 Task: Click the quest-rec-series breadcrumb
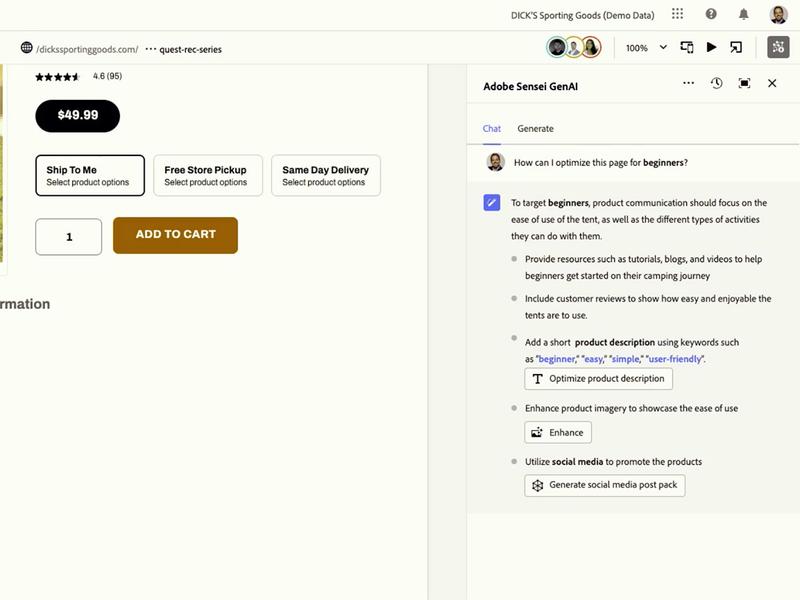point(190,49)
